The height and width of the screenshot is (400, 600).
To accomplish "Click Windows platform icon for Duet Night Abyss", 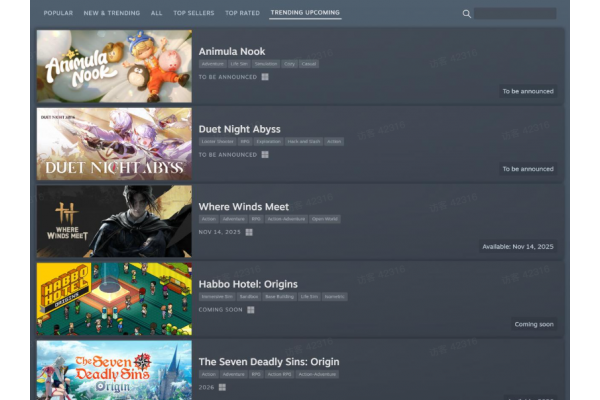I will point(265,155).
